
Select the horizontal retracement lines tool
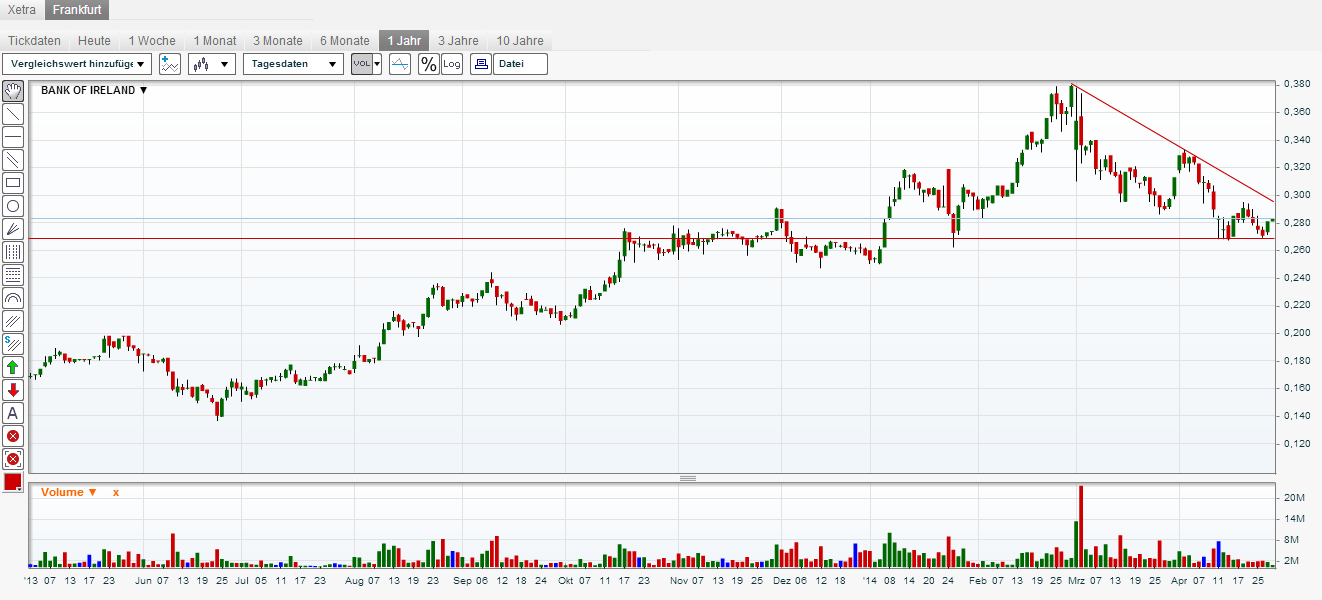13,275
